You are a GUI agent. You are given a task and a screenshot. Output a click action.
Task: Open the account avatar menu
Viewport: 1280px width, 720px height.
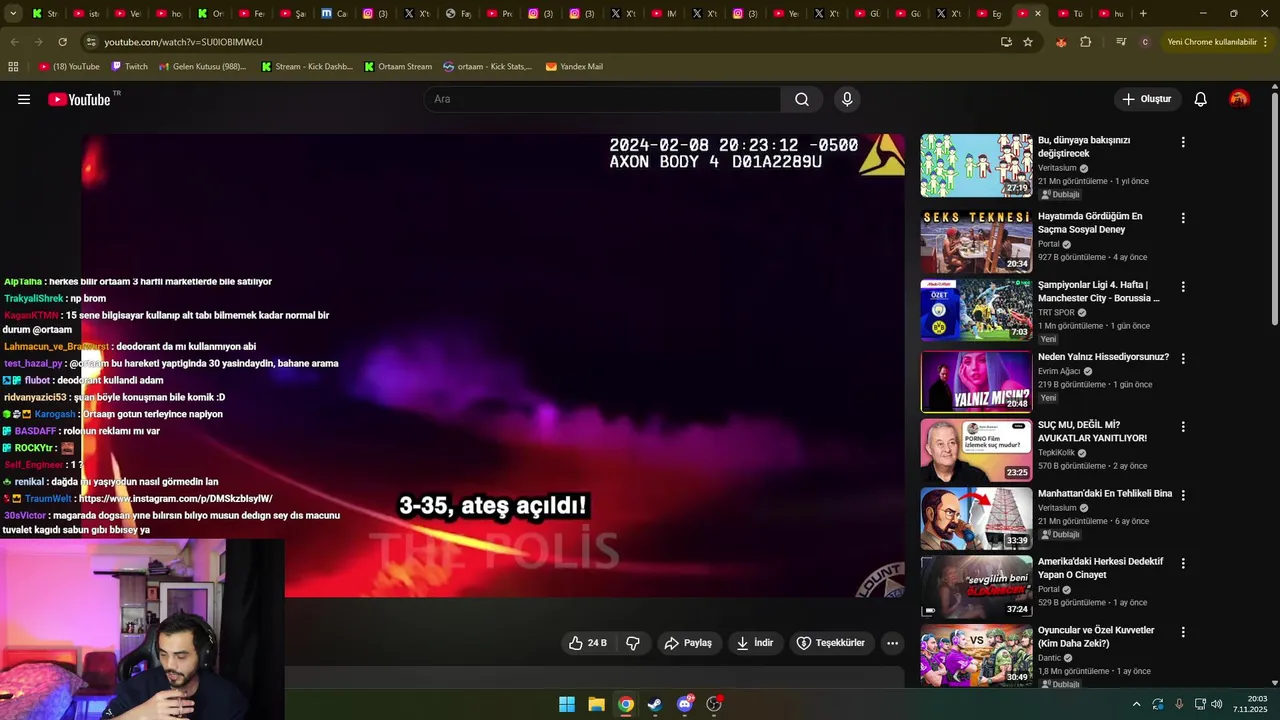[x=1239, y=99]
